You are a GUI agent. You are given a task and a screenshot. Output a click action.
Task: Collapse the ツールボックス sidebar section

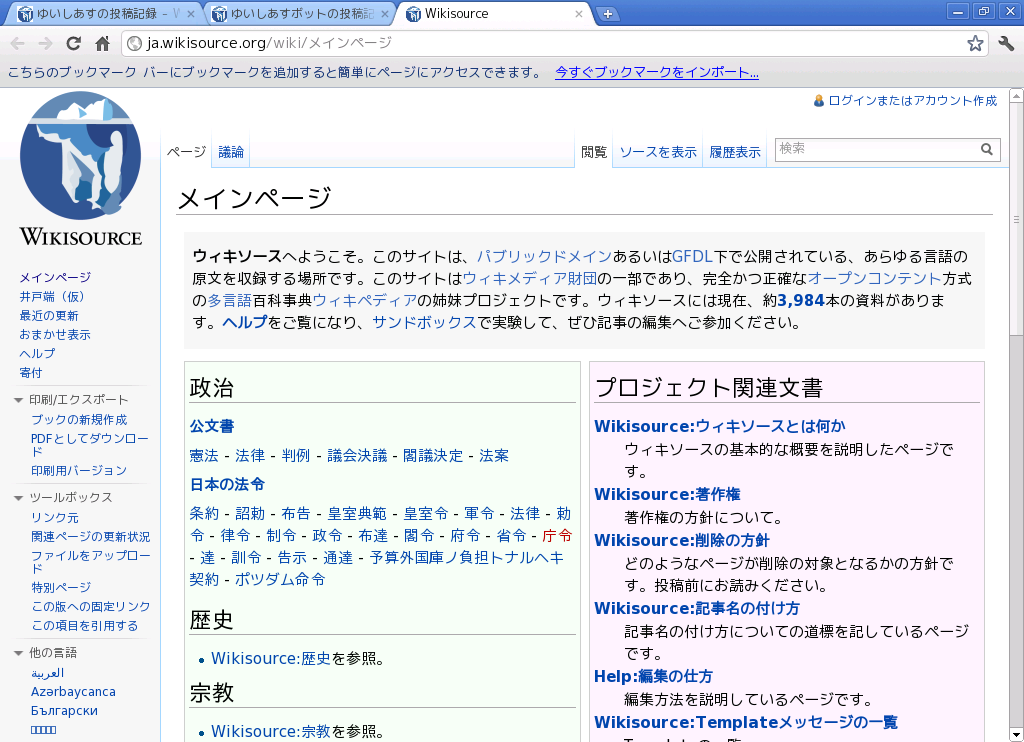coord(19,498)
